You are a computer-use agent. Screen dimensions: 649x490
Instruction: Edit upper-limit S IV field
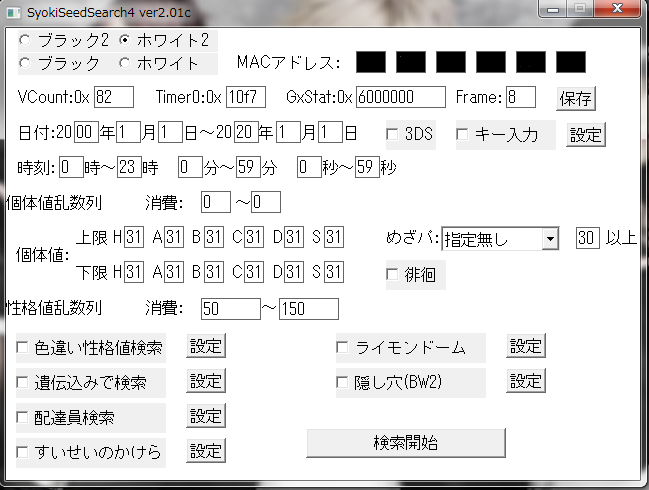point(334,237)
